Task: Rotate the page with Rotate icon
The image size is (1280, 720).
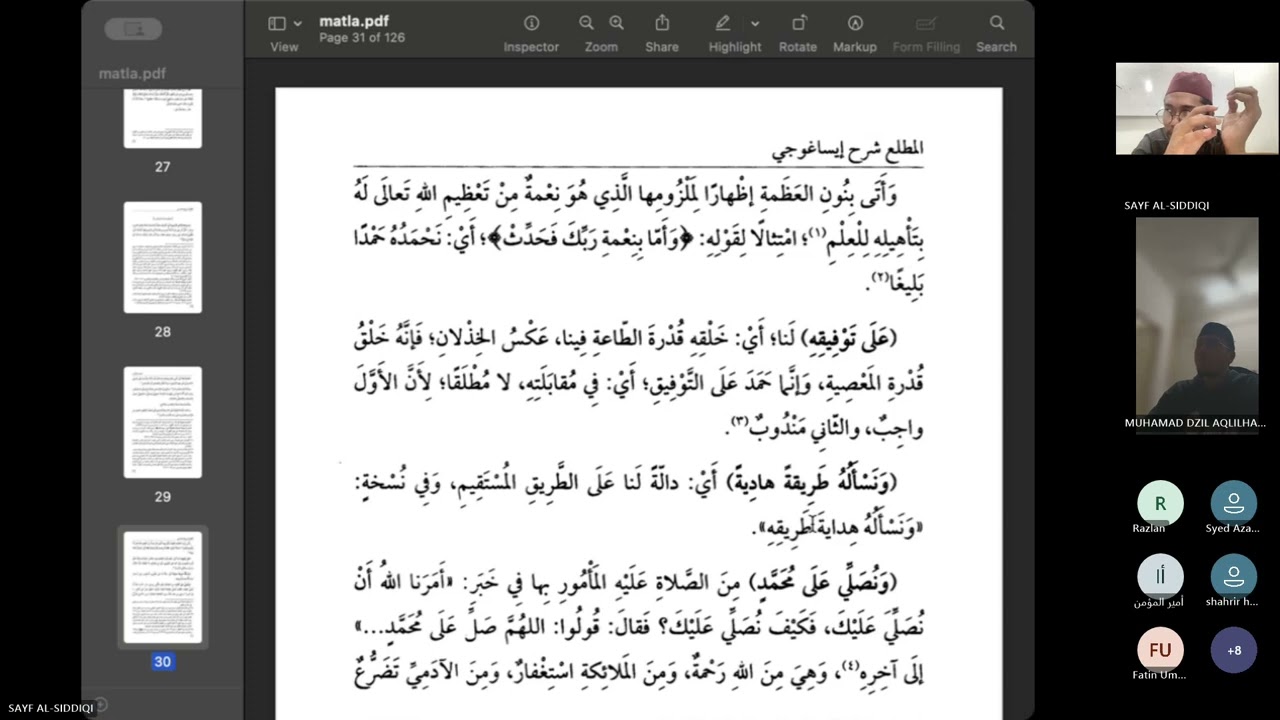Action: click(798, 23)
